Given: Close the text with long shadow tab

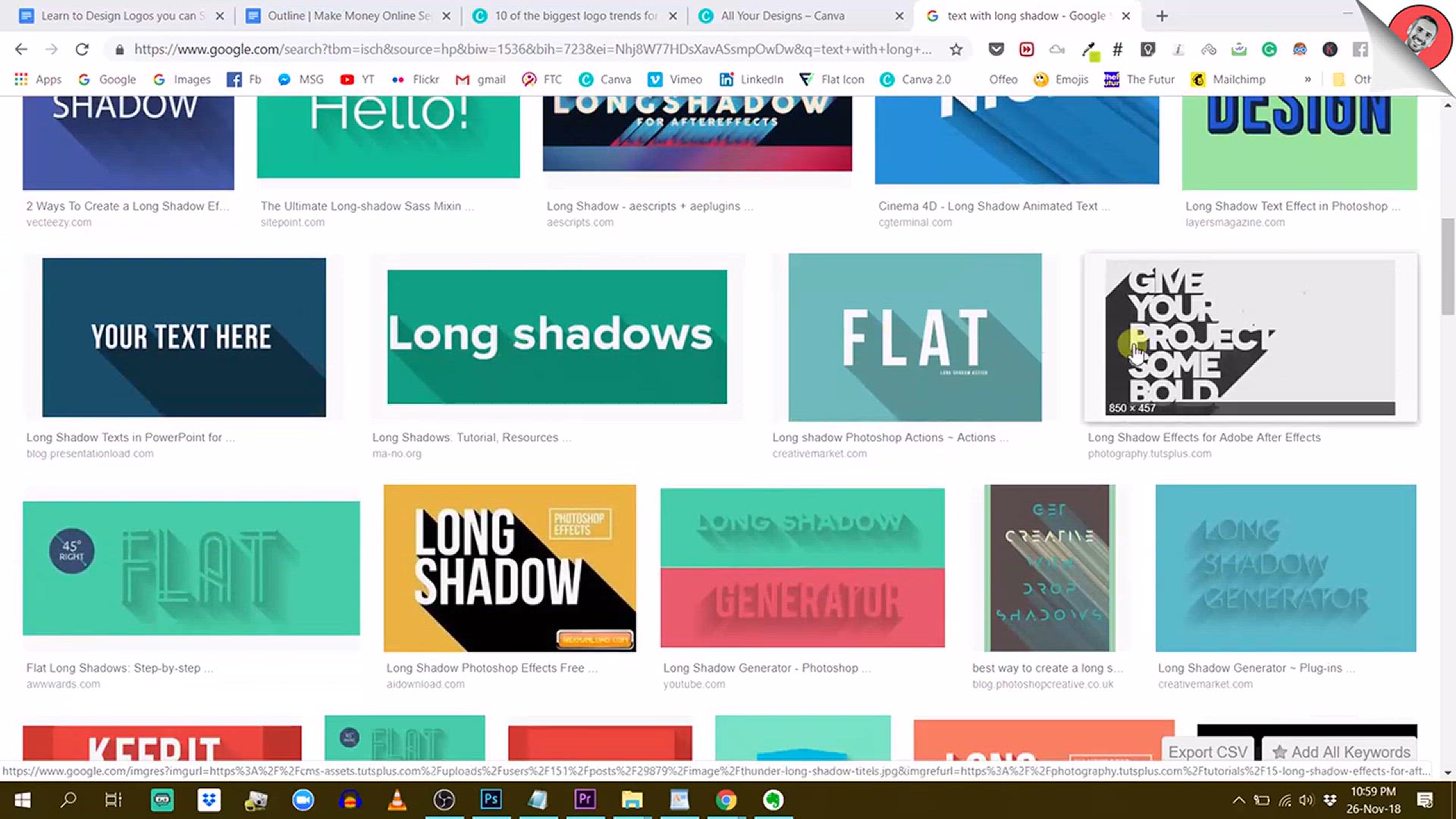Looking at the screenshot, I should (x=1125, y=16).
